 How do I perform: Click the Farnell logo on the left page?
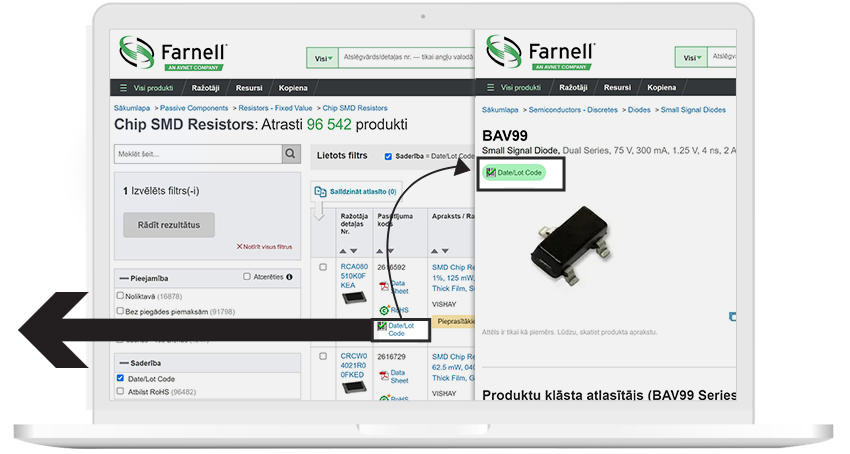point(173,53)
